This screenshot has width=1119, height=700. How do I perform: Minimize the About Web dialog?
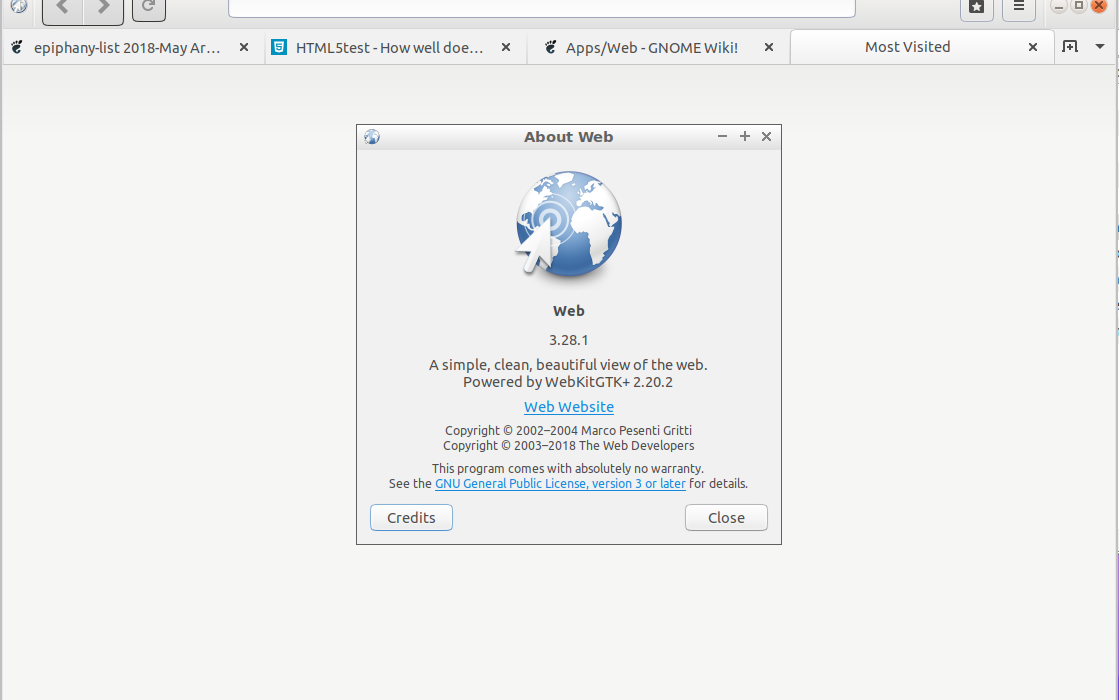pos(722,136)
